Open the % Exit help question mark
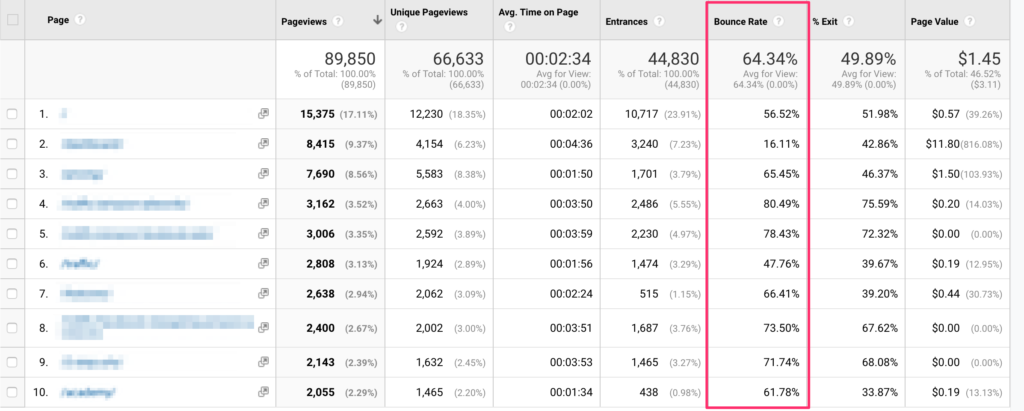1024x411 pixels. 848,22
